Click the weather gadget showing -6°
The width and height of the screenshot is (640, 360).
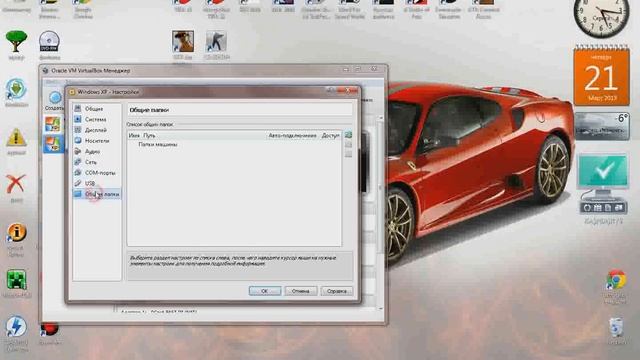[x=602, y=127]
